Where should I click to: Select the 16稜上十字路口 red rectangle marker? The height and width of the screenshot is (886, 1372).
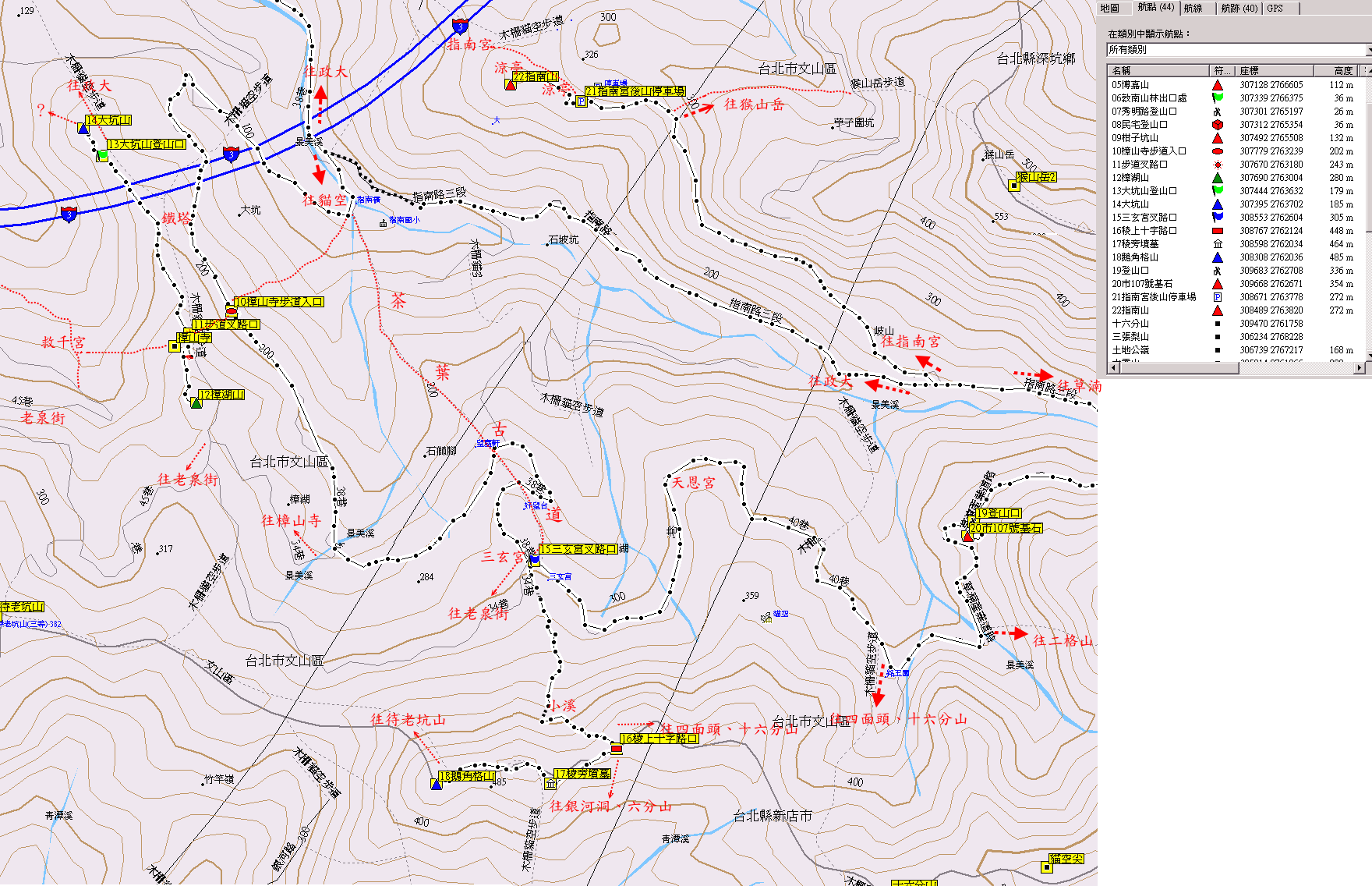(617, 750)
